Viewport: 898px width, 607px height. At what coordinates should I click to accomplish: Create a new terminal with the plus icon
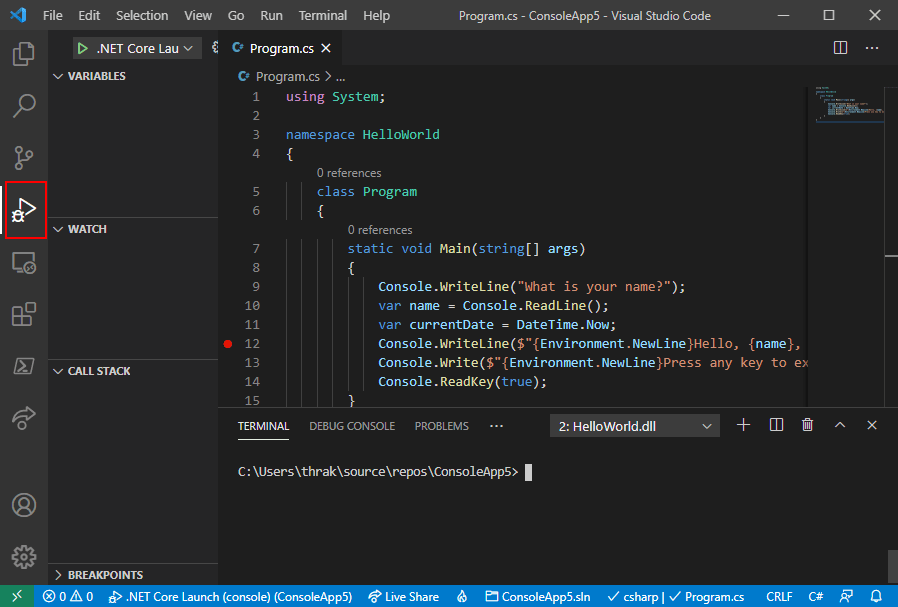pyautogui.click(x=743, y=424)
